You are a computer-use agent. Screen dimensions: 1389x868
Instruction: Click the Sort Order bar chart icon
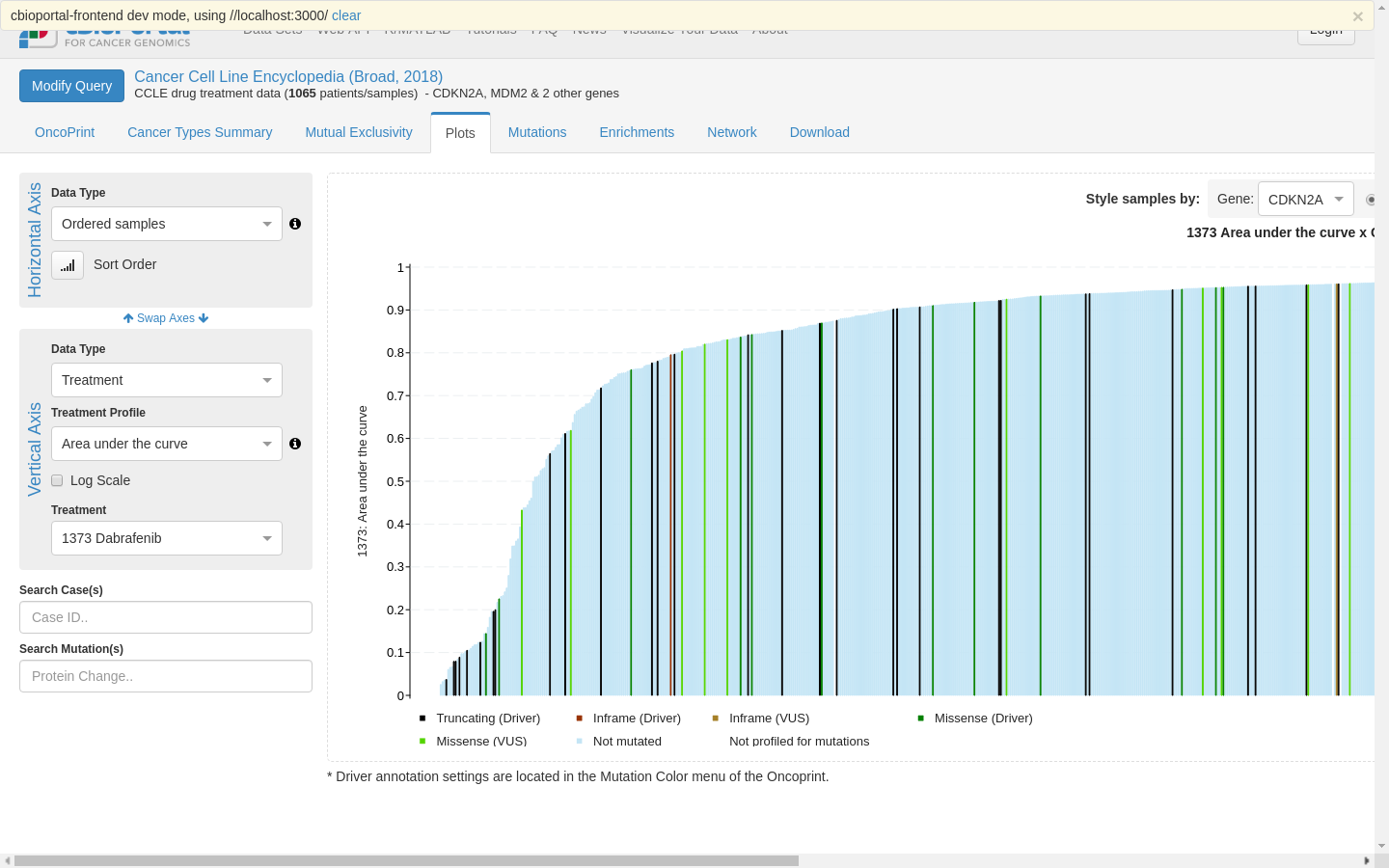point(67,264)
